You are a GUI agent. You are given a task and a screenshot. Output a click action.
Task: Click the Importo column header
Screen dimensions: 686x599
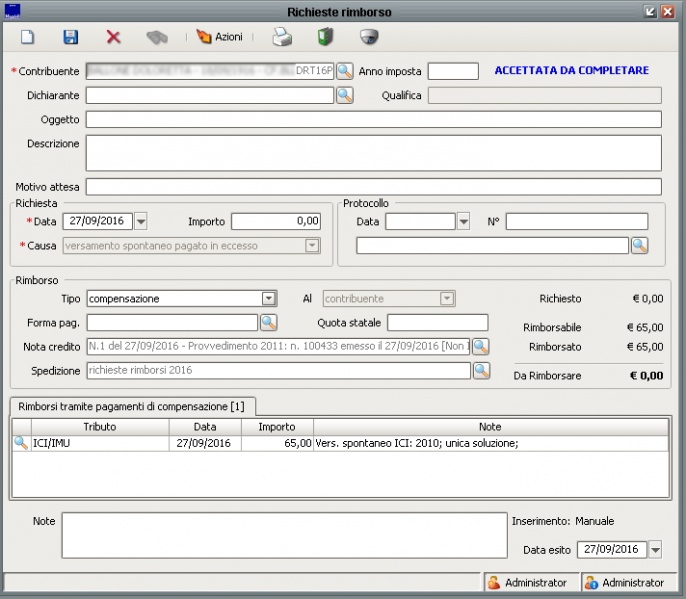coord(277,427)
